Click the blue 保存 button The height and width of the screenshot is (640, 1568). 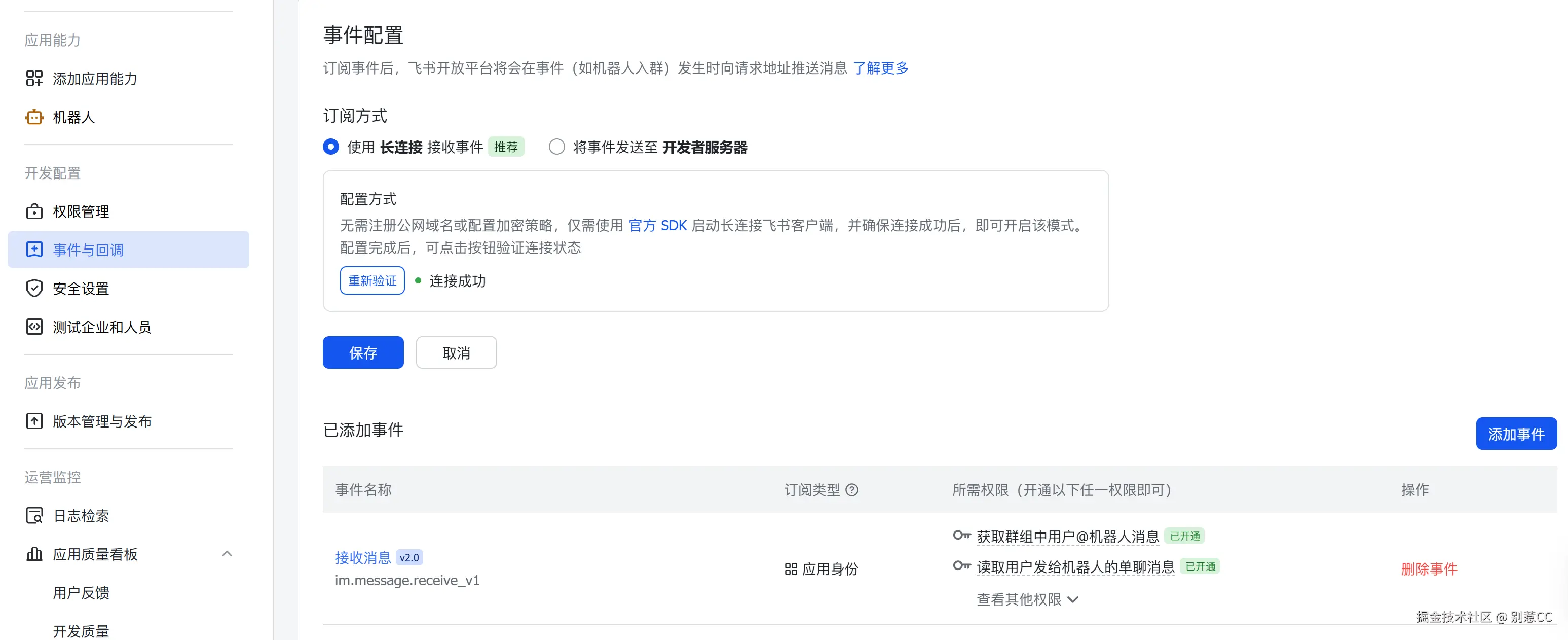(363, 352)
